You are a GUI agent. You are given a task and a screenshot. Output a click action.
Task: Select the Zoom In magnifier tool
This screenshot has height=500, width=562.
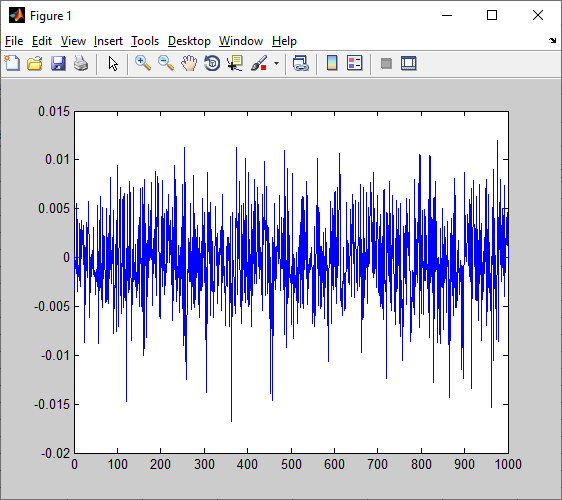tap(143, 63)
